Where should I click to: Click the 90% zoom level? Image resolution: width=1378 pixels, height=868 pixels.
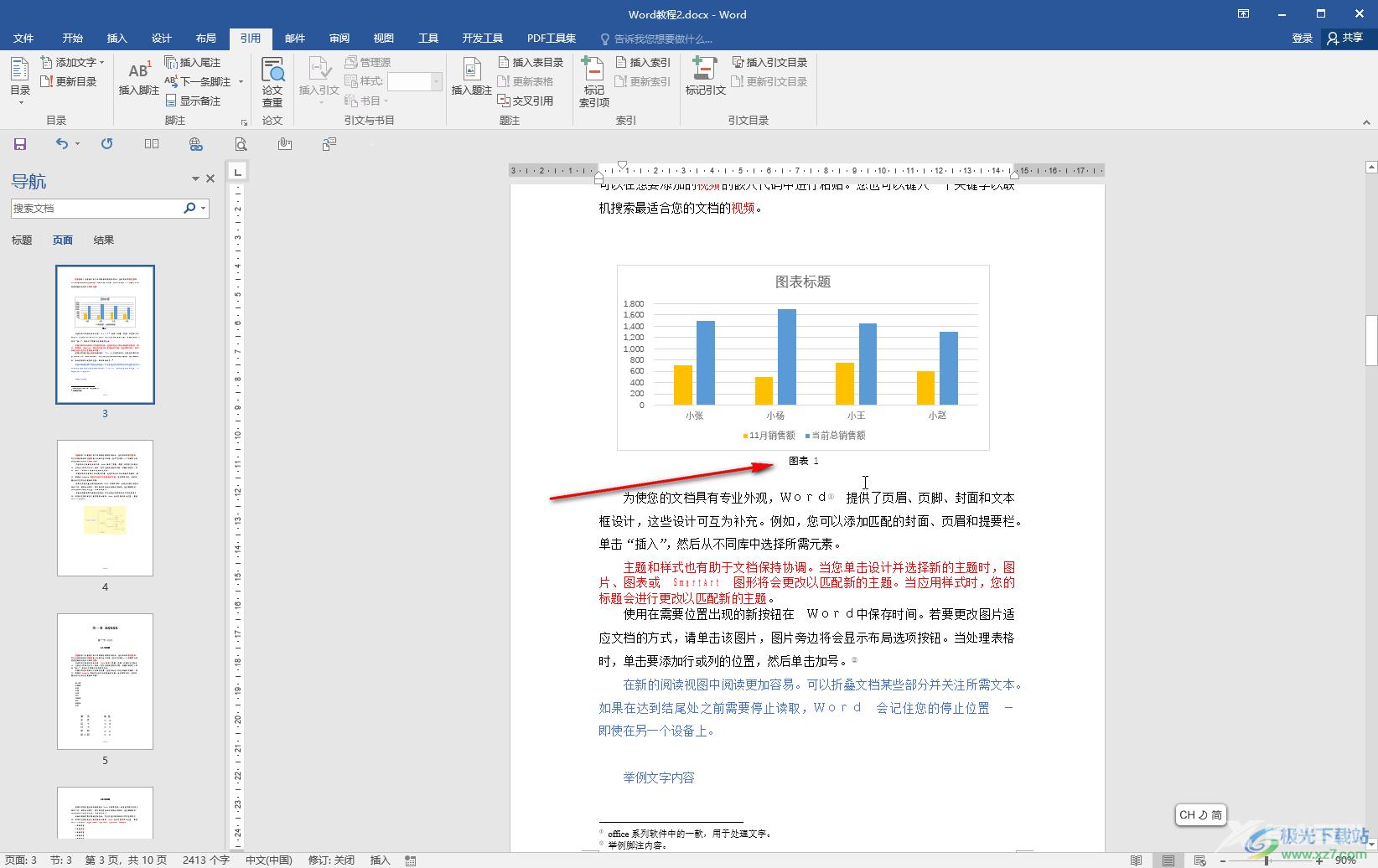[1345, 860]
